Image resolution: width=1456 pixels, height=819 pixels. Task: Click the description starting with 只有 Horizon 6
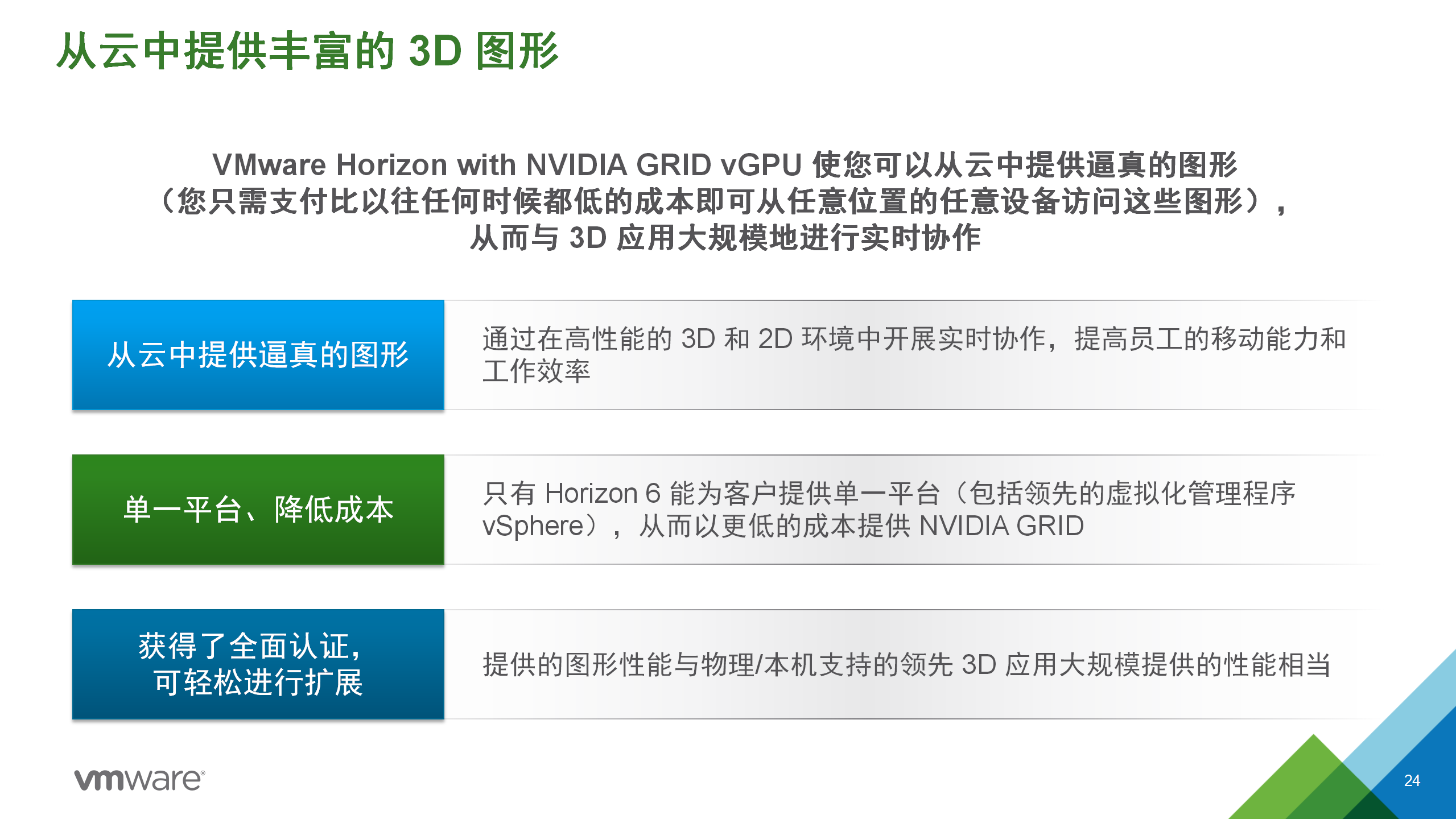click(x=889, y=494)
